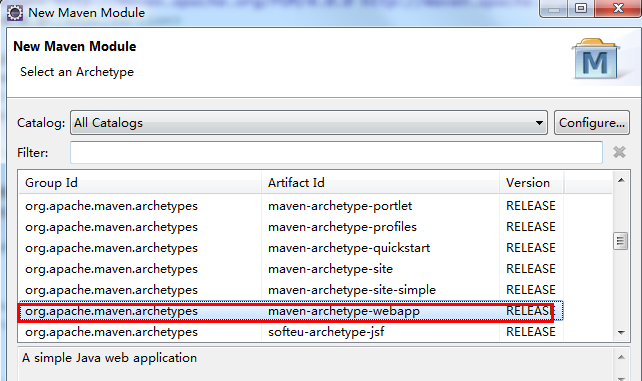
Task: Select the maven-archetype-site-simple row
Action: 291,290
